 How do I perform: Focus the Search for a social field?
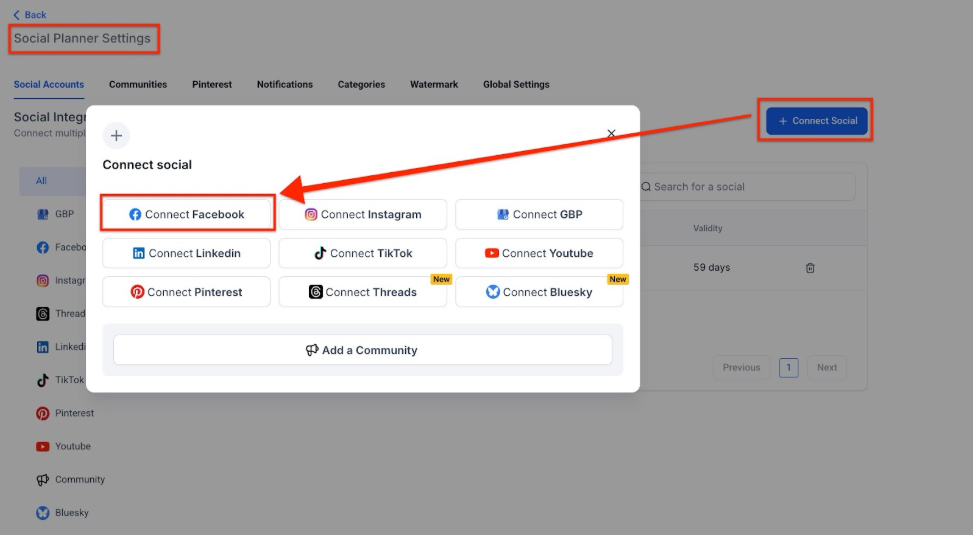coord(747,187)
